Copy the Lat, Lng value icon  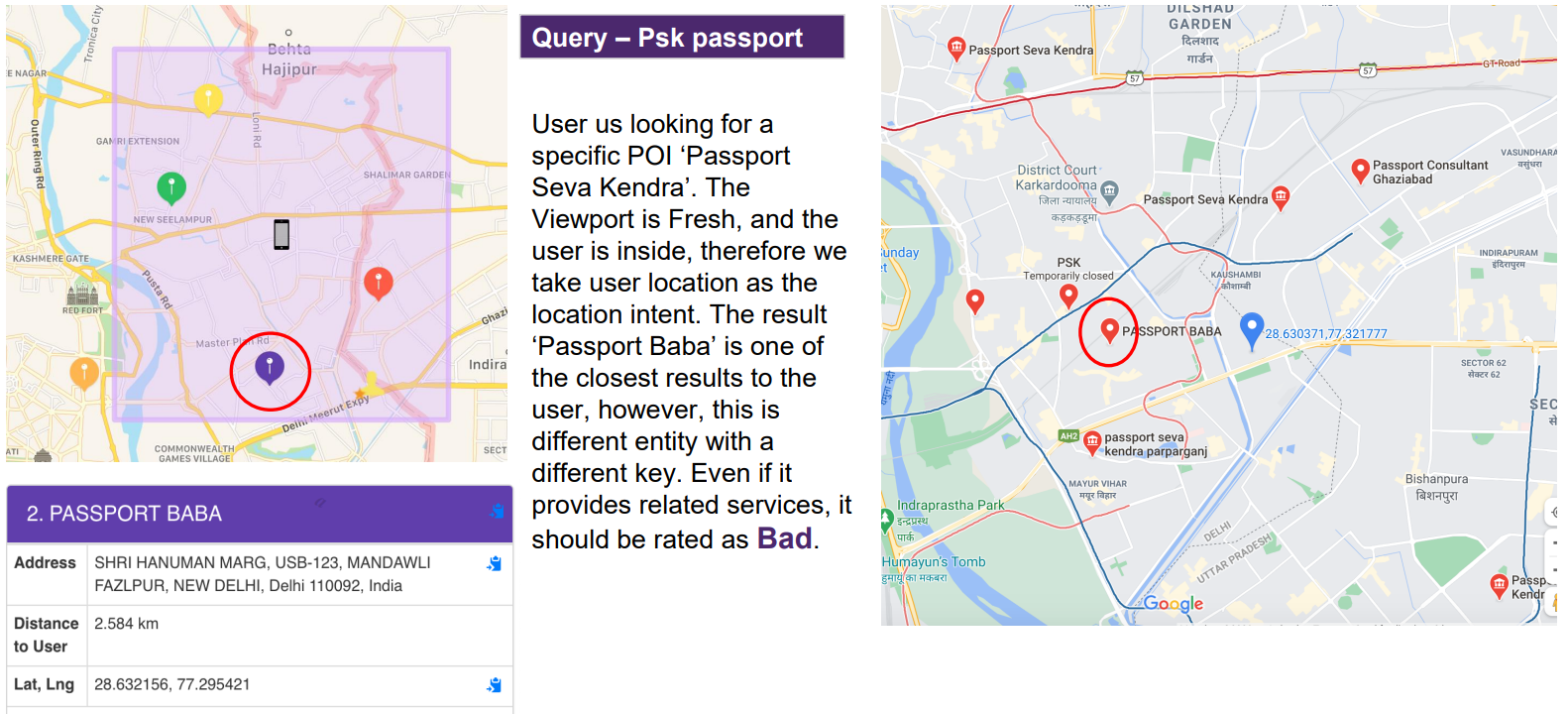tap(494, 684)
